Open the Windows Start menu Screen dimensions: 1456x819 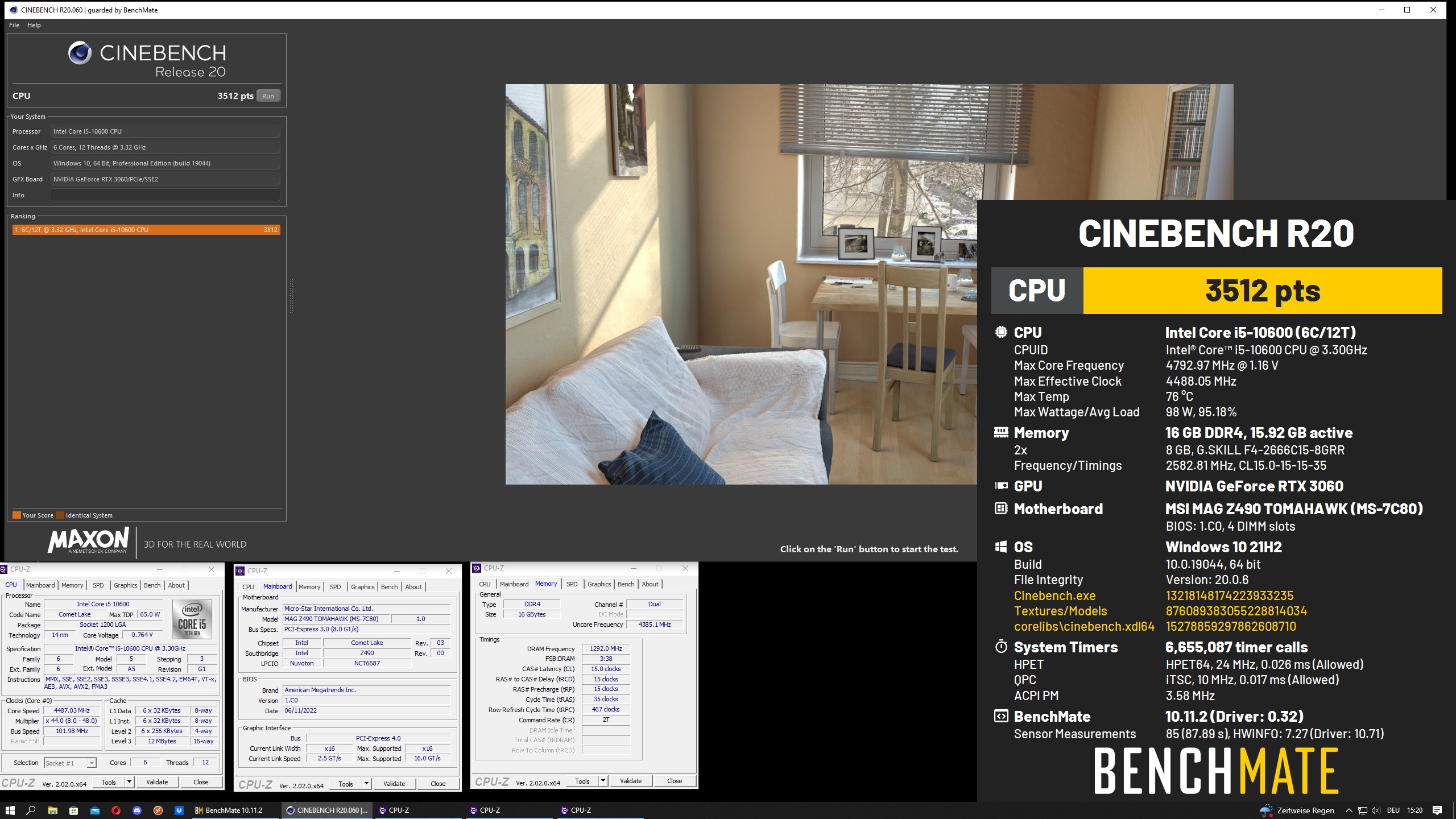pos(10,810)
